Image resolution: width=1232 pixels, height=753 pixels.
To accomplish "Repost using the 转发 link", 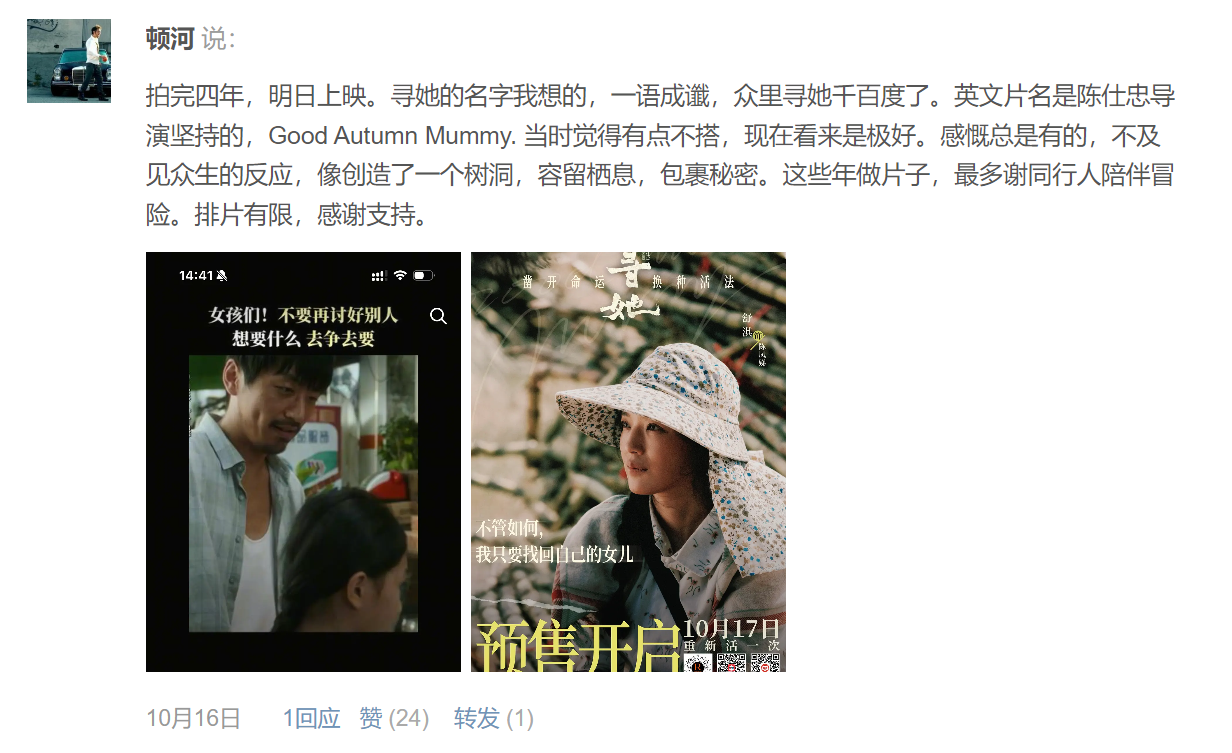I will click(x=477, y=718).
